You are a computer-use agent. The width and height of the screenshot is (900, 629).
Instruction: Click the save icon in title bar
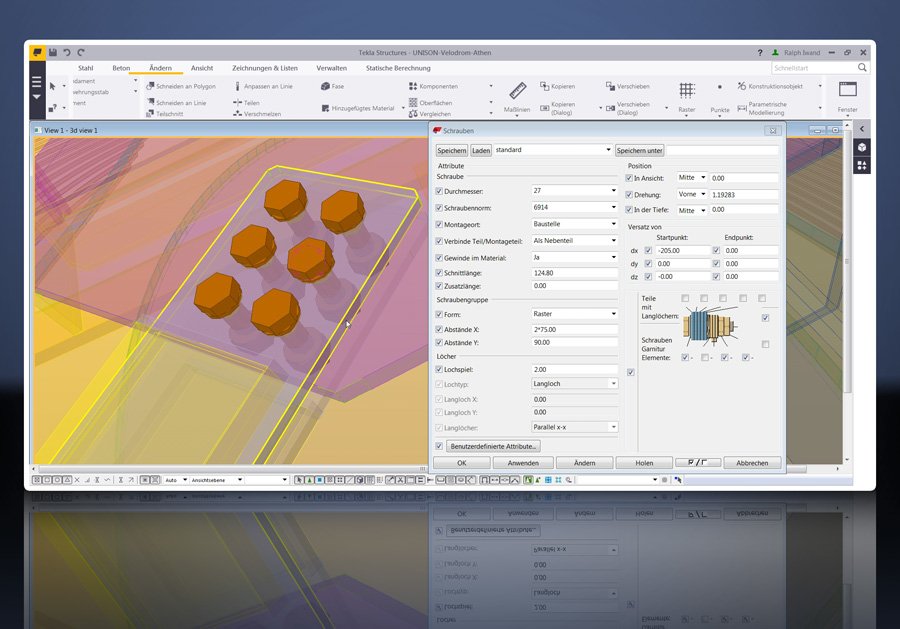53,51
